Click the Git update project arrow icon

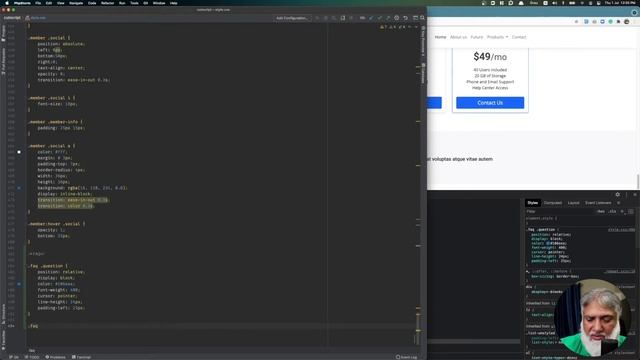(x=371, y=18)
